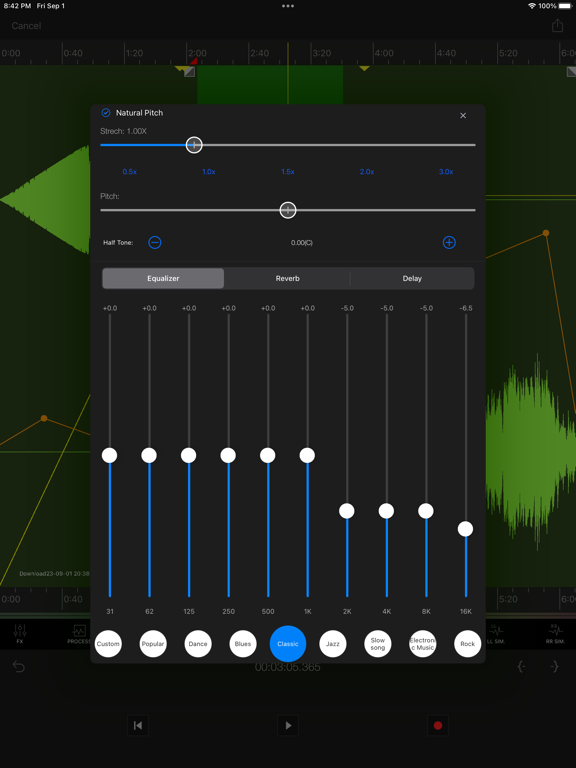Viewport: 576px width, 768px height.
Task: Click the undo arrow icon
Action: pos(19,667)
